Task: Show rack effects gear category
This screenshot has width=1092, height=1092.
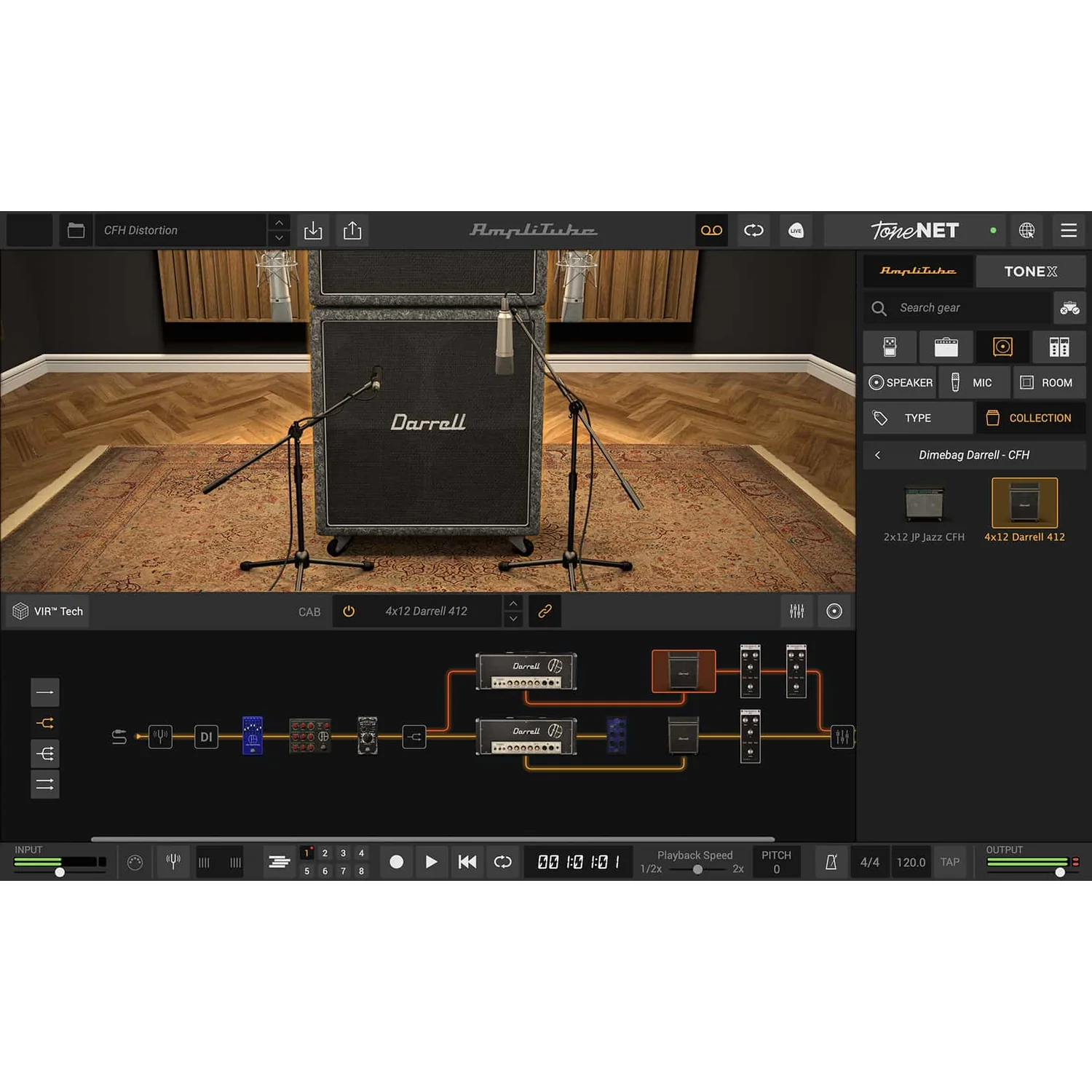Action: [1059, 347]
